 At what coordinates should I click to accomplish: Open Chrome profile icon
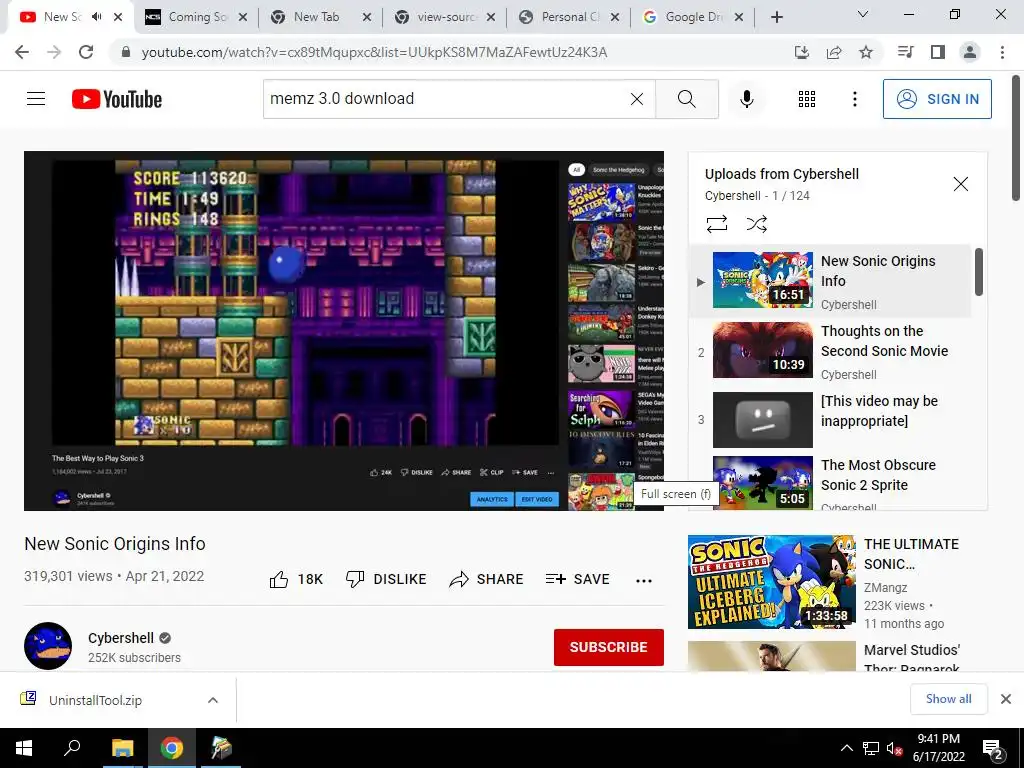tap(970, 52)
